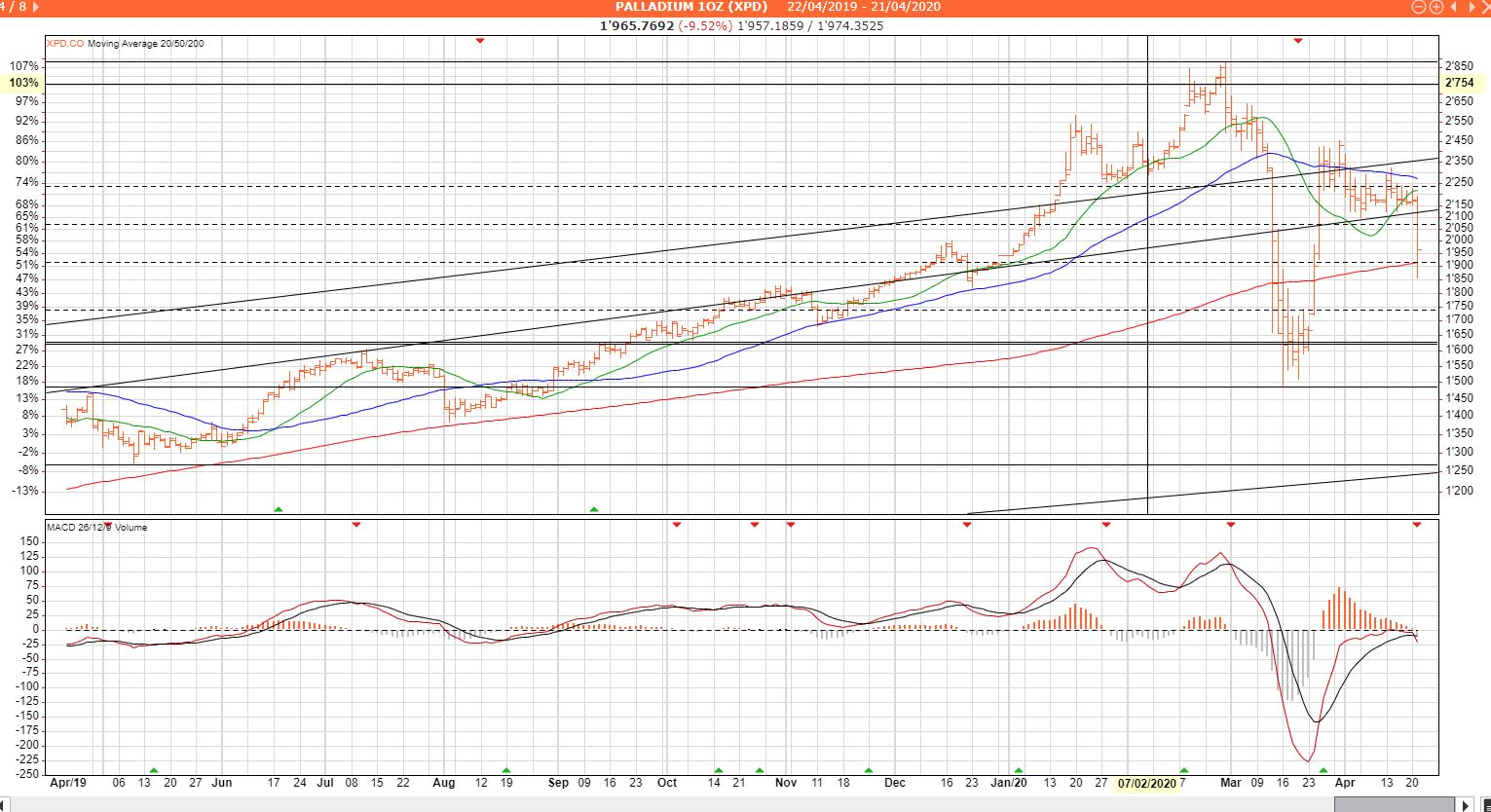Screen dimensions: 1491x812
Task: Click the highlighted 07/02/2020 date label
Action: click(1147, 783)
